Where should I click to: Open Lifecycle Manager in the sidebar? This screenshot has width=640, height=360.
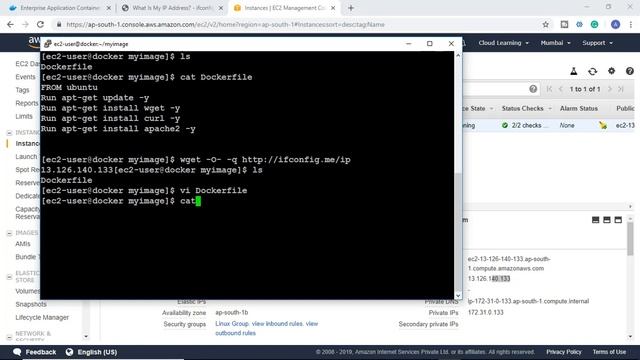[x=42, y=317]
